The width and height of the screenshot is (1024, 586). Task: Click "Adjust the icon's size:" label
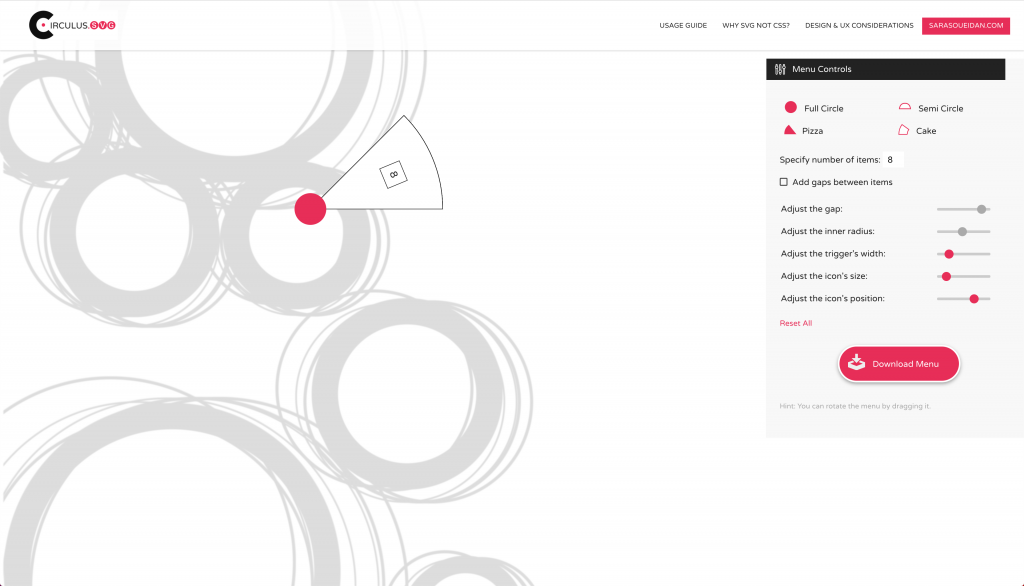(824, 276)
